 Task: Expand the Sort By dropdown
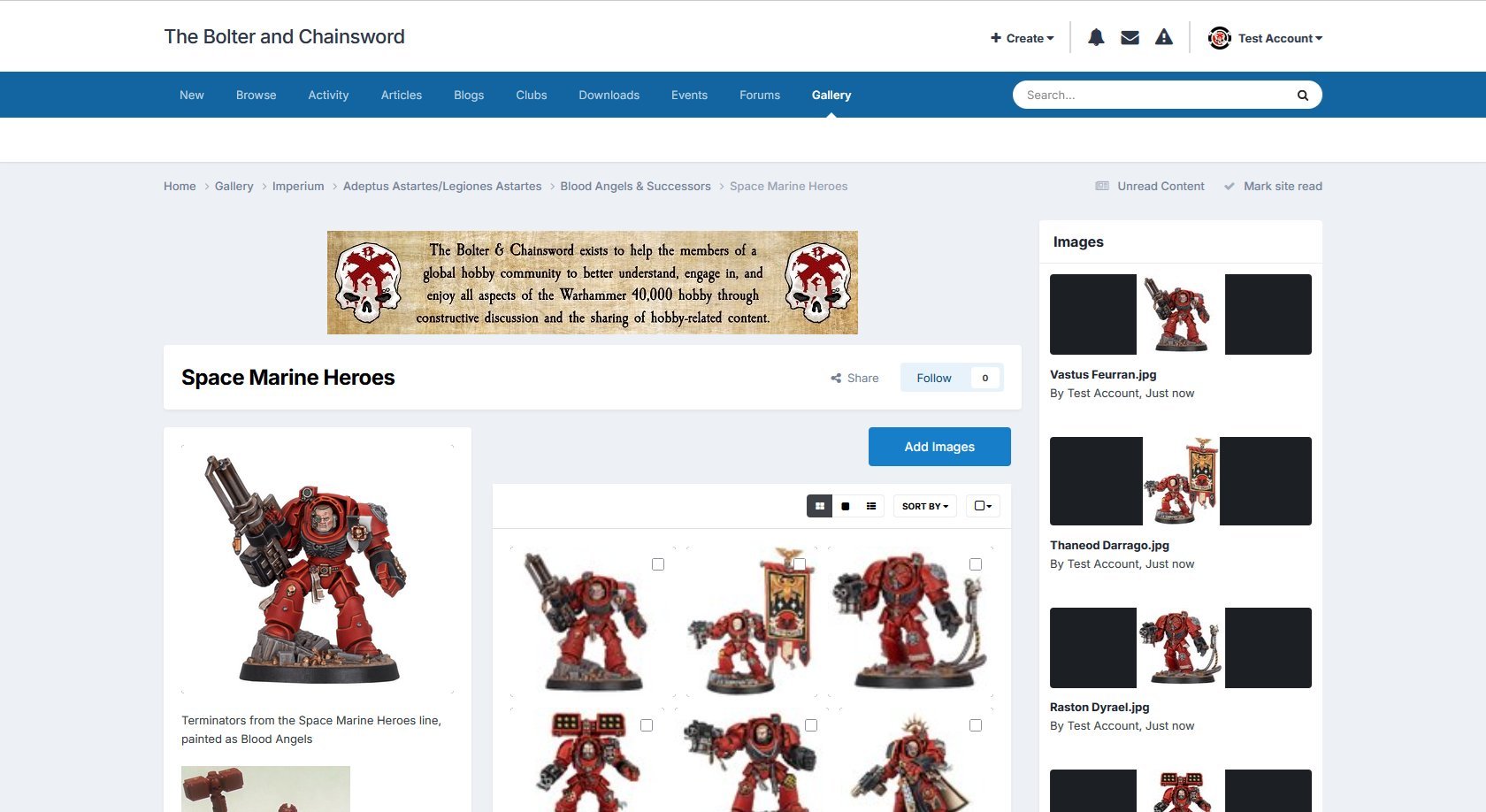pos(924,506)
